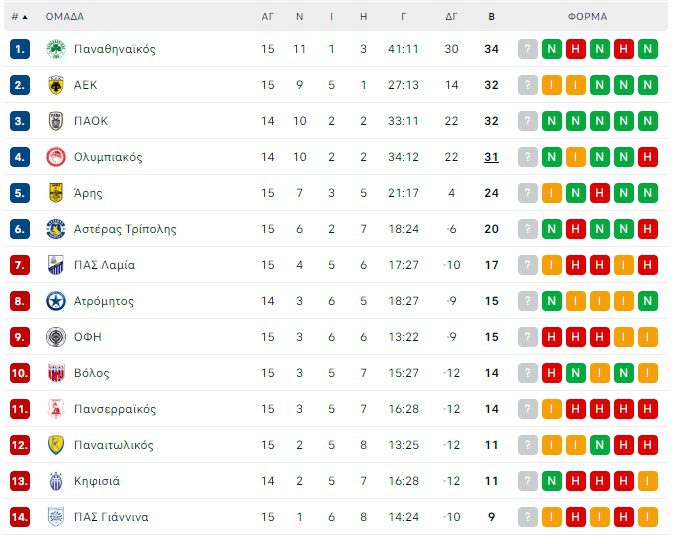This screenshot has width=675, height=544.
Task: Click Ολυμπιακός underlined 31 points value
Action: [x=491, y=157]
